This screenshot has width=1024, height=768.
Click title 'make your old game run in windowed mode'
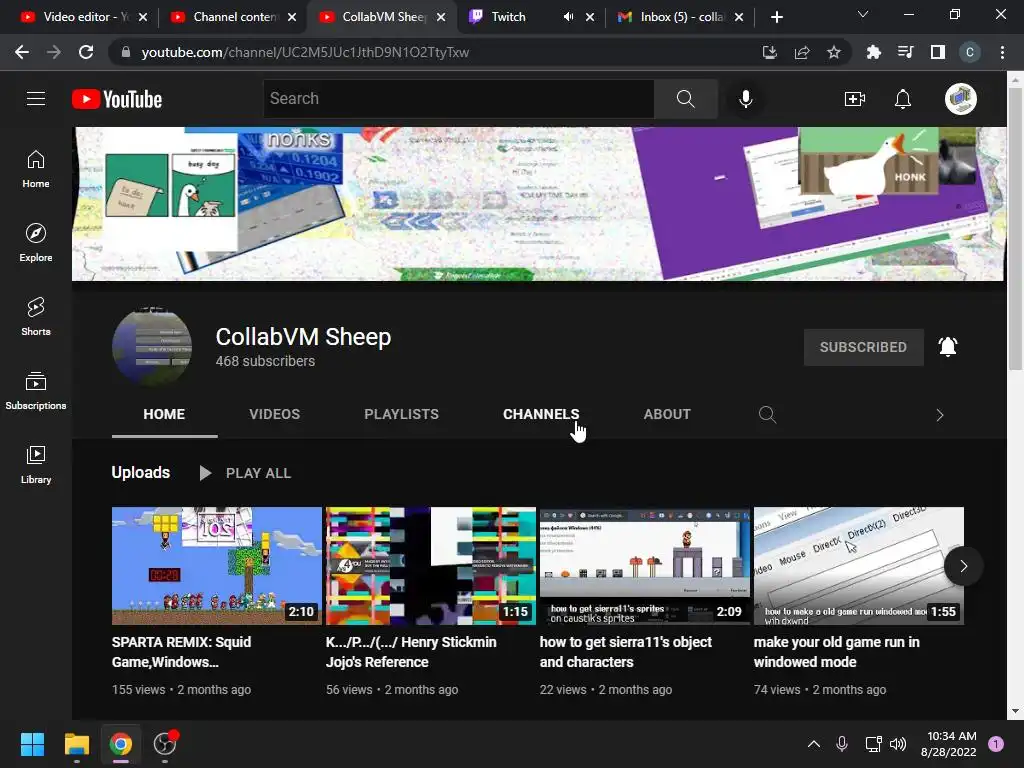coord(837,652)
